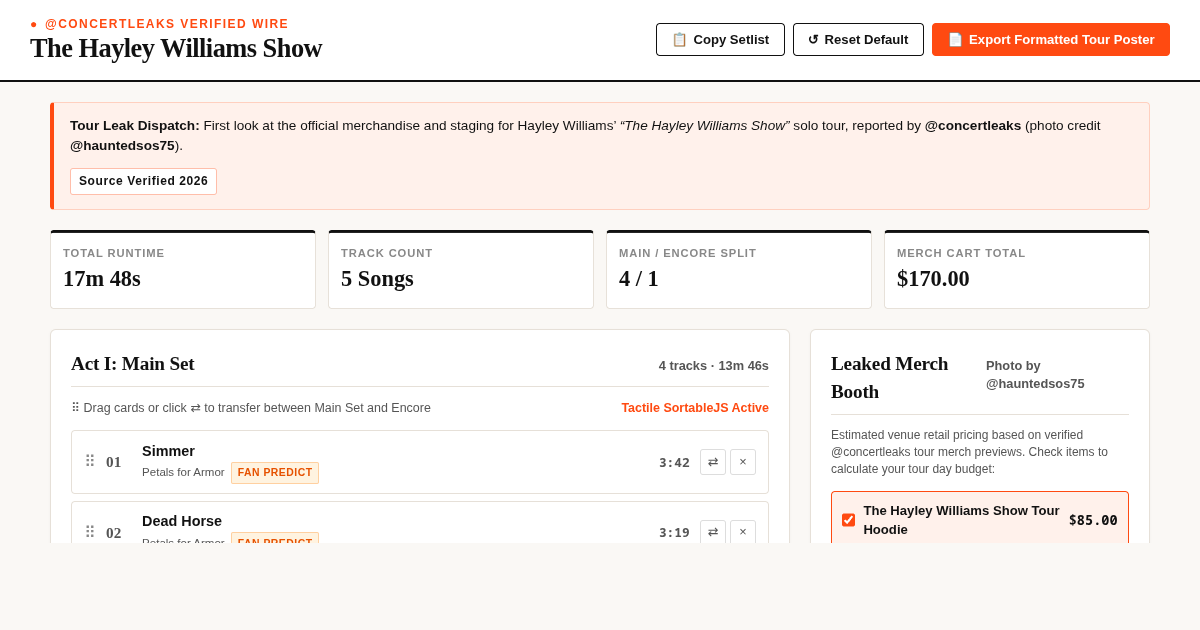
Task: Select the Total Runtime stat card
Action: coord(183,270)
